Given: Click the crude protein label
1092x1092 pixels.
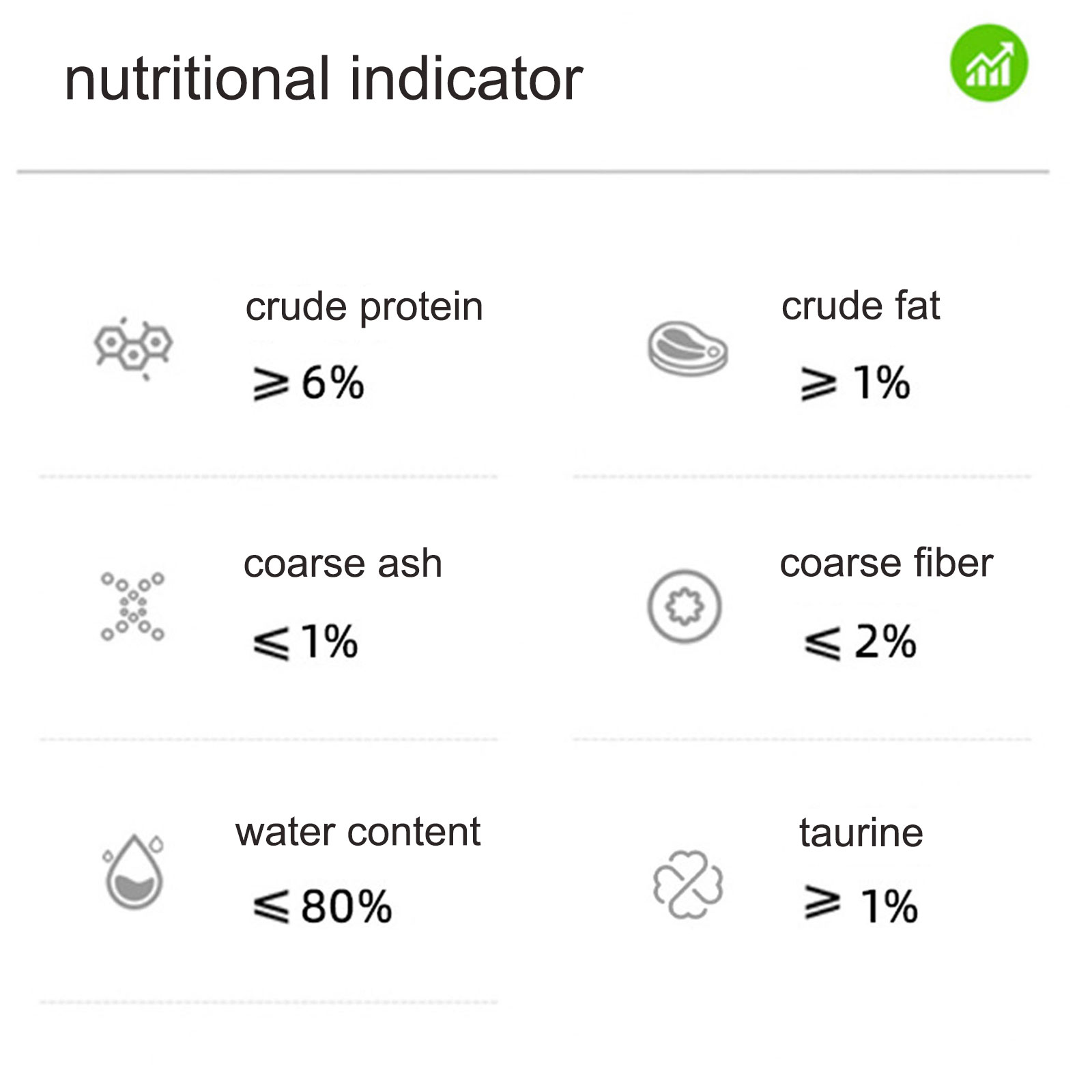Looking at the screenshot, I should [x=364, y=307].
